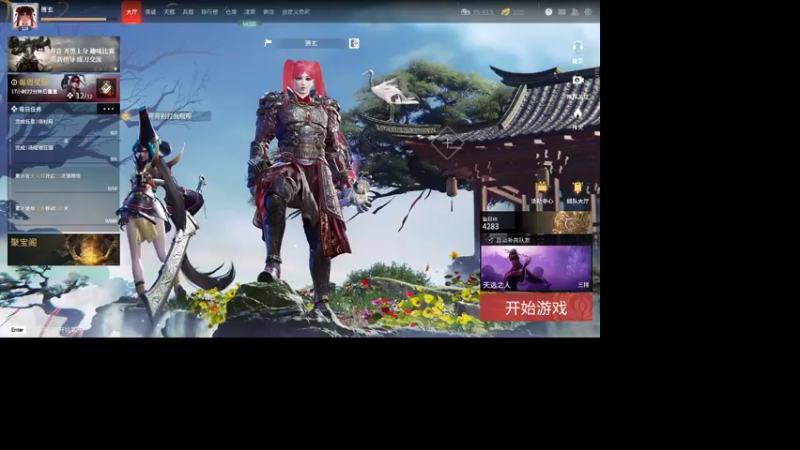The width and height of the screenshot is (800, 450).
Task: Switch to the 兵器 weapons tab
Action: pyautogui.click(x=188, y=12)
